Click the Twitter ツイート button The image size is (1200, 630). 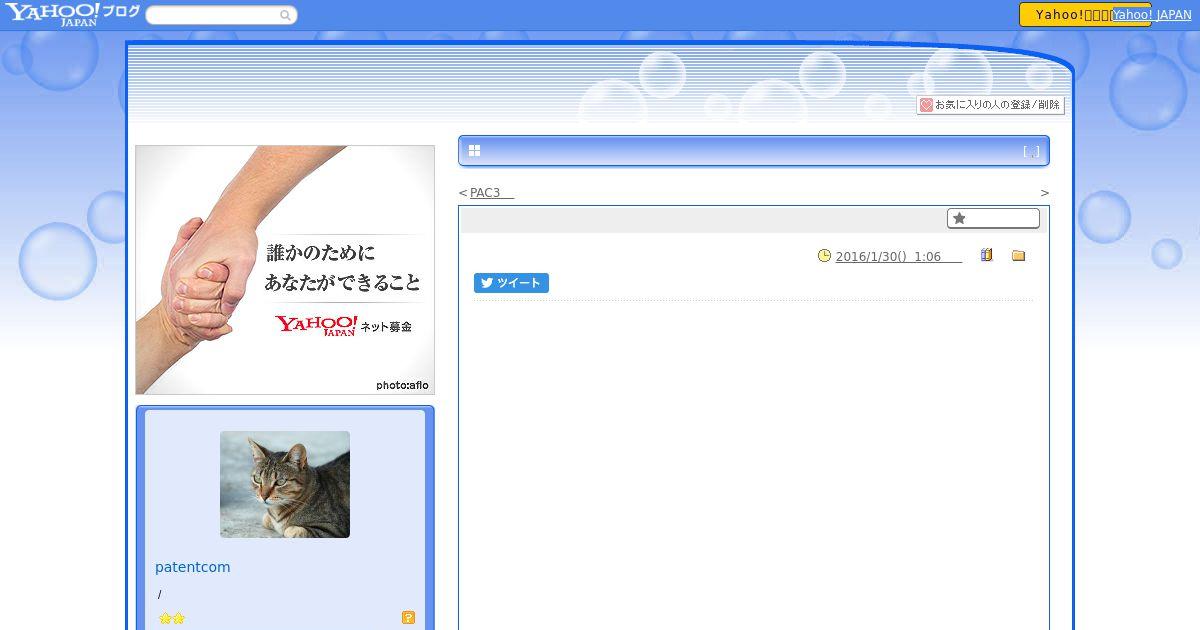(511, 283)
